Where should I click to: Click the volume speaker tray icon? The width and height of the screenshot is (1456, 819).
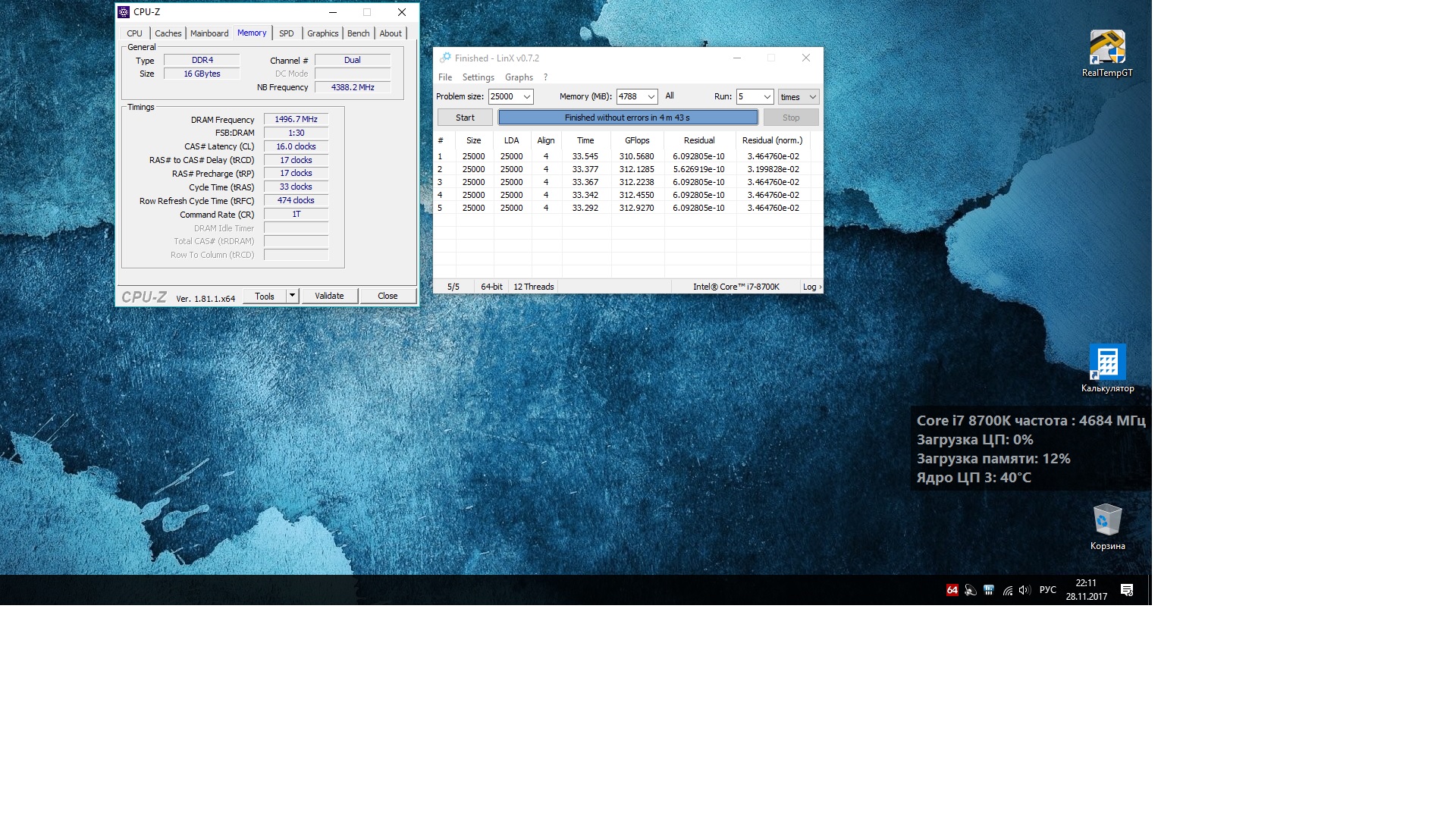(1025, 590)
